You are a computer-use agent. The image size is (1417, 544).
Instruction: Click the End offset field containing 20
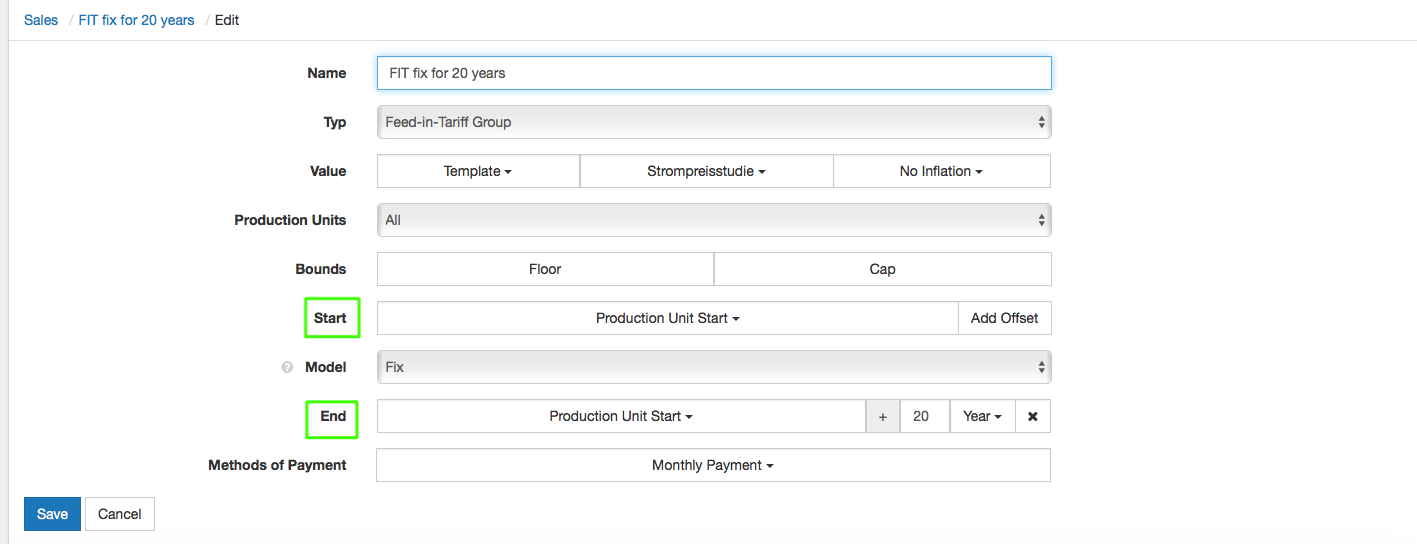tap(924, 416)
